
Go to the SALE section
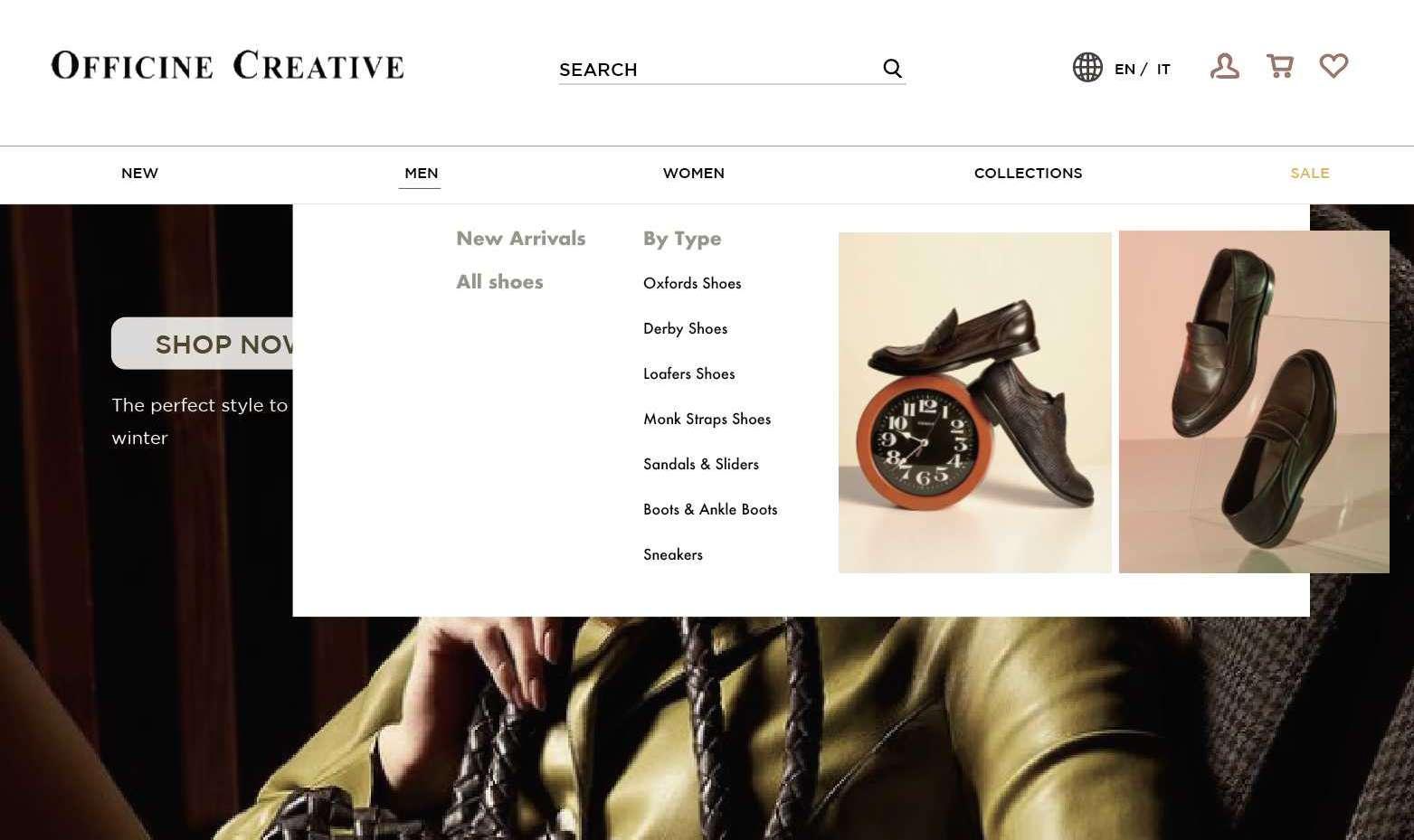point(1309,173)
